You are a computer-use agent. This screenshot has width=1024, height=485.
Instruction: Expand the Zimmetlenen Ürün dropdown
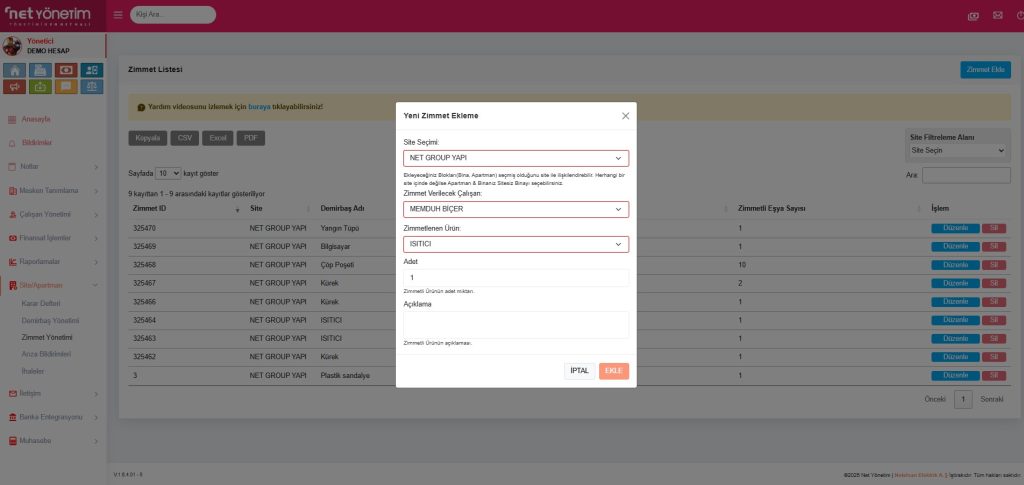(516, 244)
